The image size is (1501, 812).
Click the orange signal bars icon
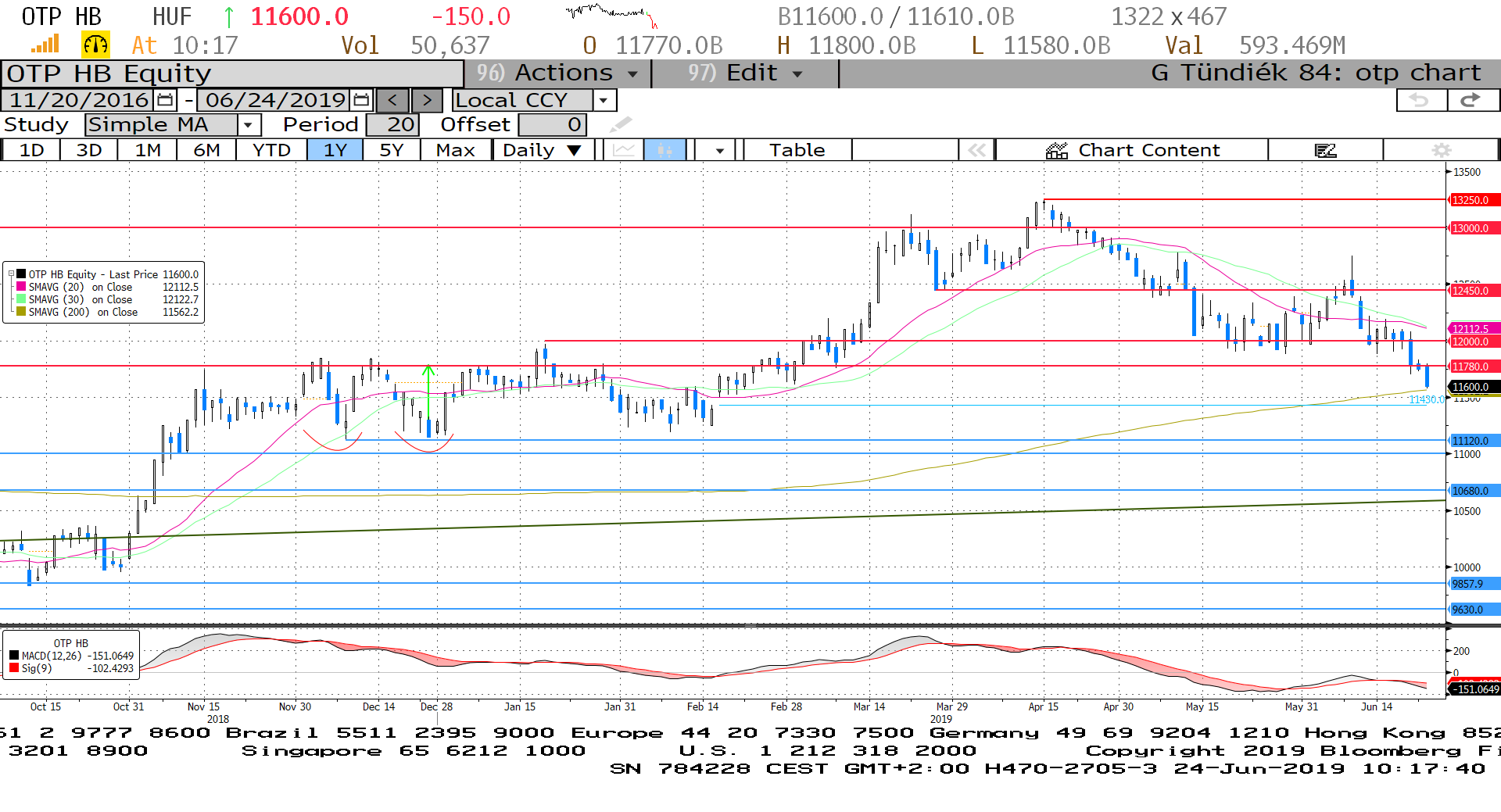coord(45,45)
